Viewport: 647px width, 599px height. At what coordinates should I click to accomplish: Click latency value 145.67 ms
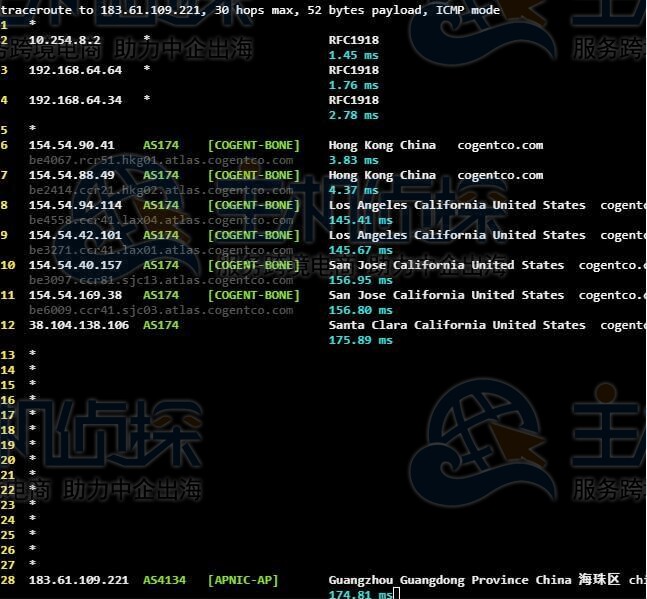[361, 250]
